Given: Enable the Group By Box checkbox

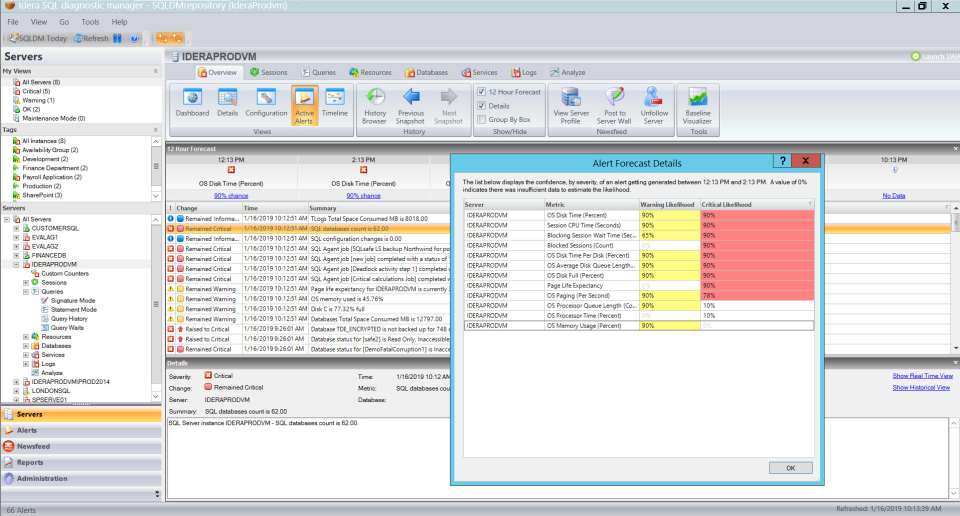Looking at the screenshot, I should (482, 119).
